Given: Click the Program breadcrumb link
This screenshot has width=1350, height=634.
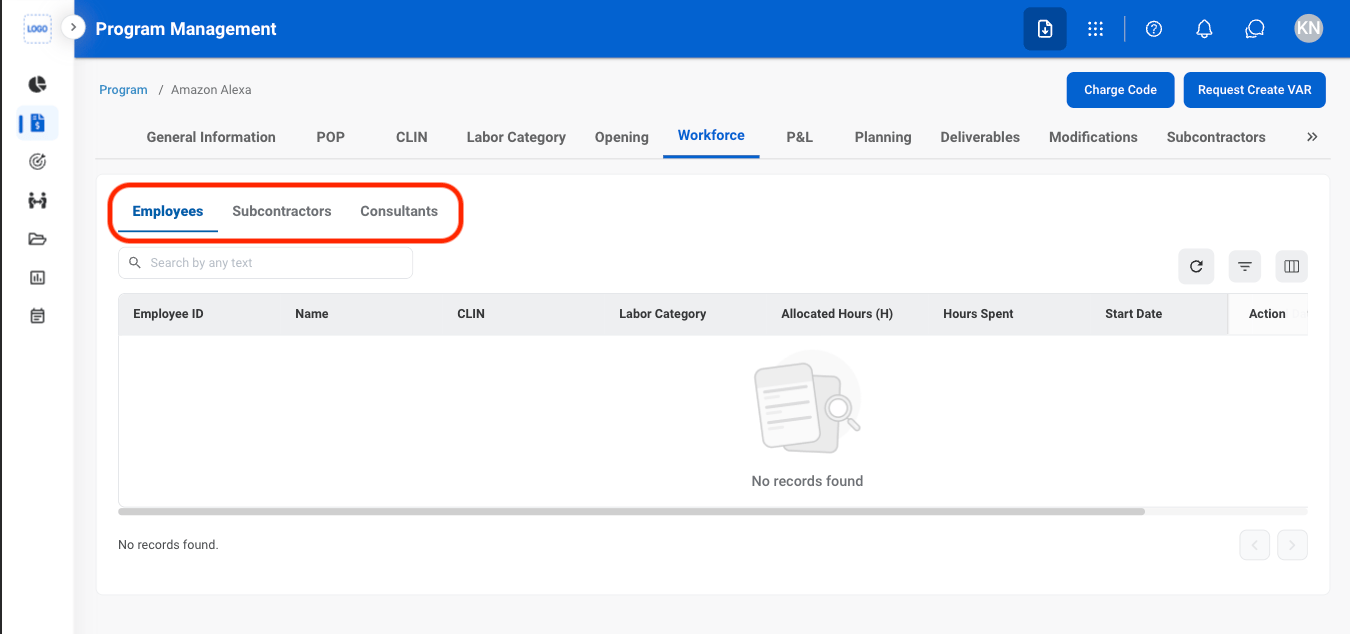Looking at the screenshot, I should tap(123, 90).
